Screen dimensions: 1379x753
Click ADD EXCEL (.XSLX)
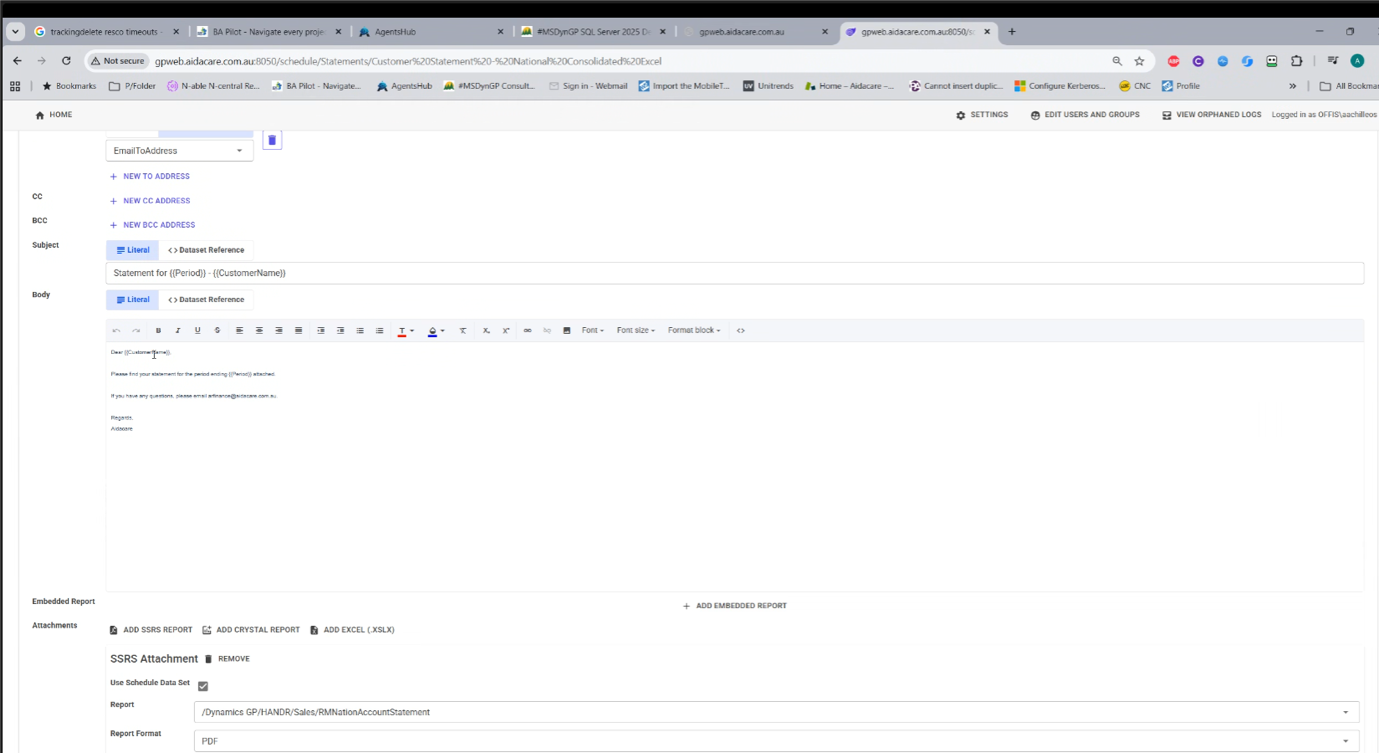[352, 630]
